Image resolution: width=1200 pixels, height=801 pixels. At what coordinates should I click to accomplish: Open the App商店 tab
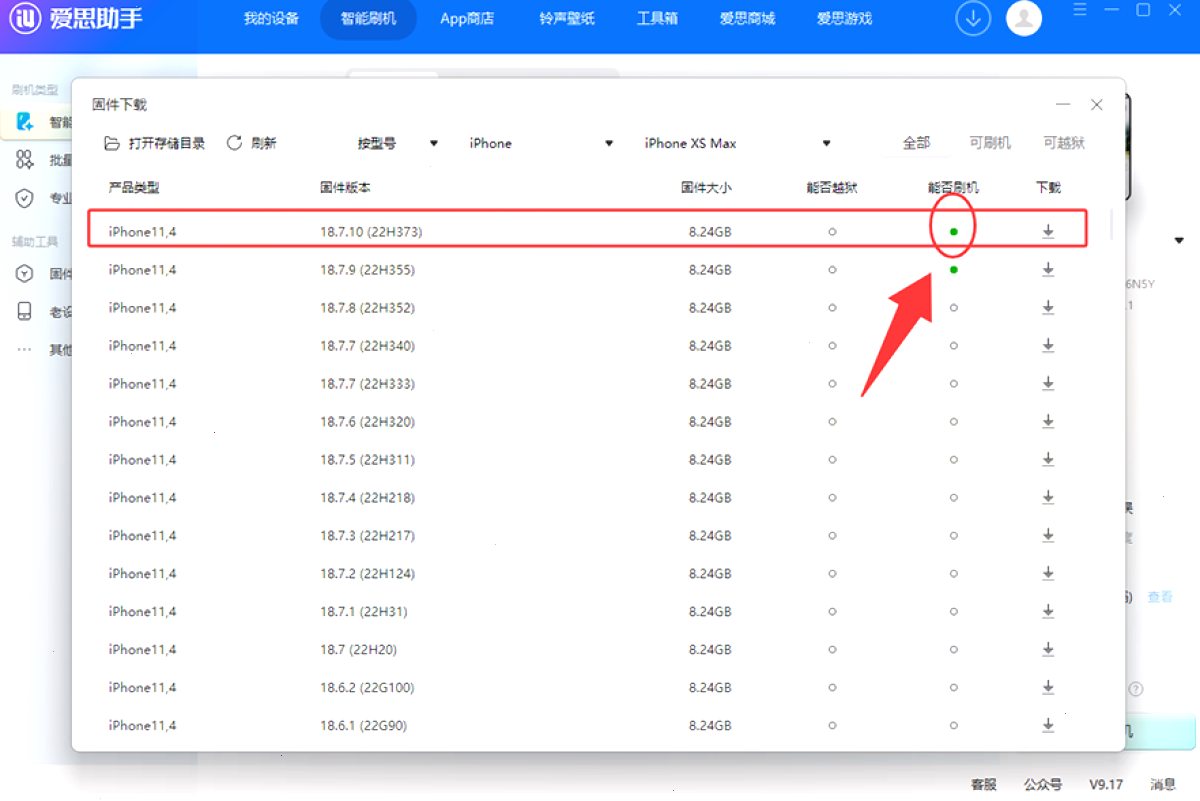click(467, 19)
